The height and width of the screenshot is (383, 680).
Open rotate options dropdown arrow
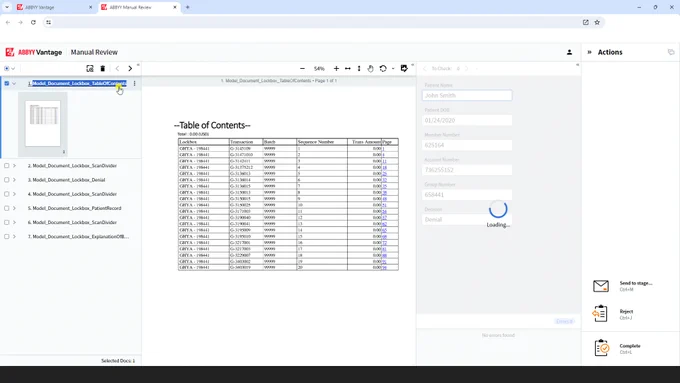coord(393,69)
